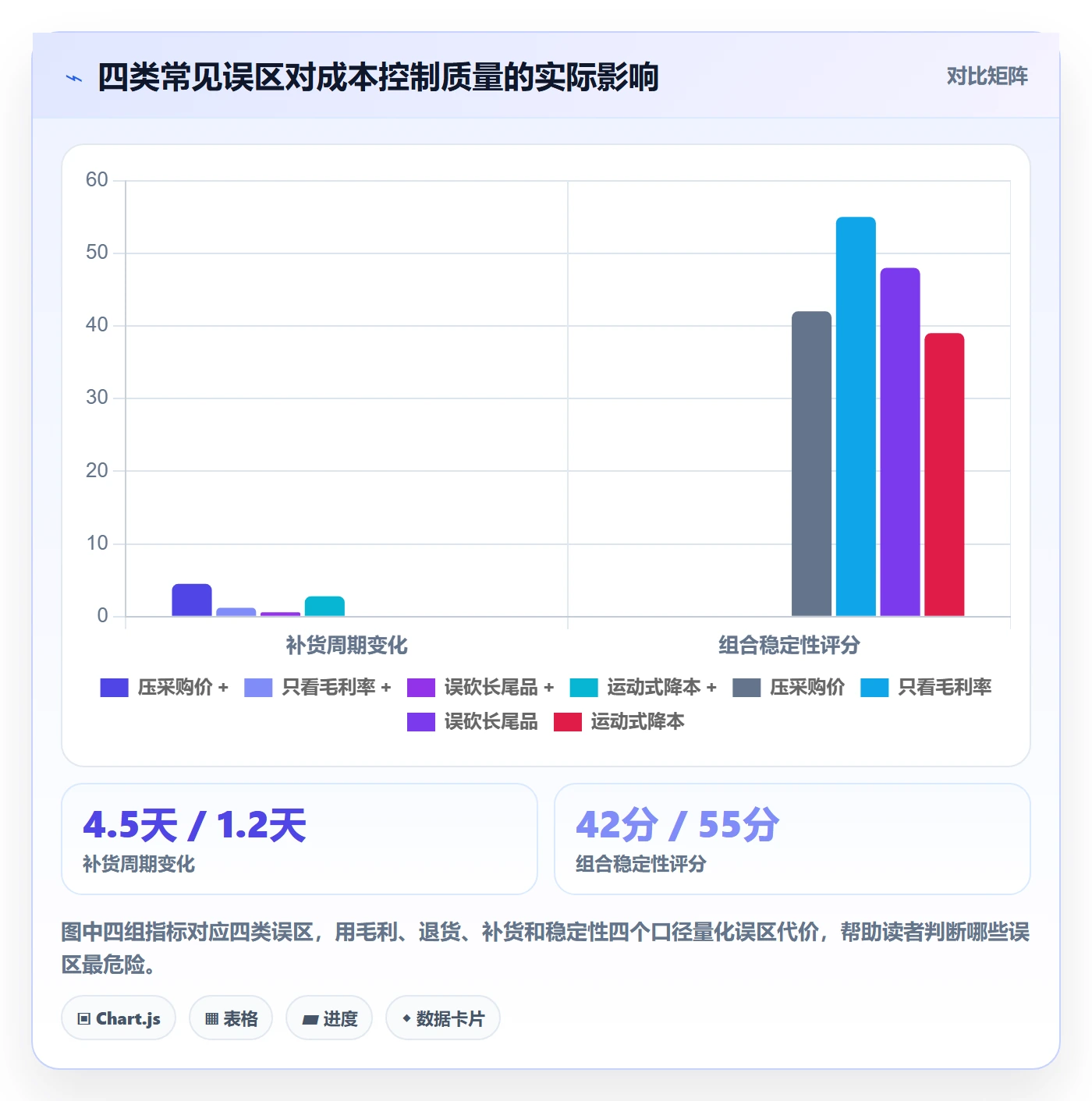
Task: Toggle 运动式降本 + legend item
Action: coord(643,688)
